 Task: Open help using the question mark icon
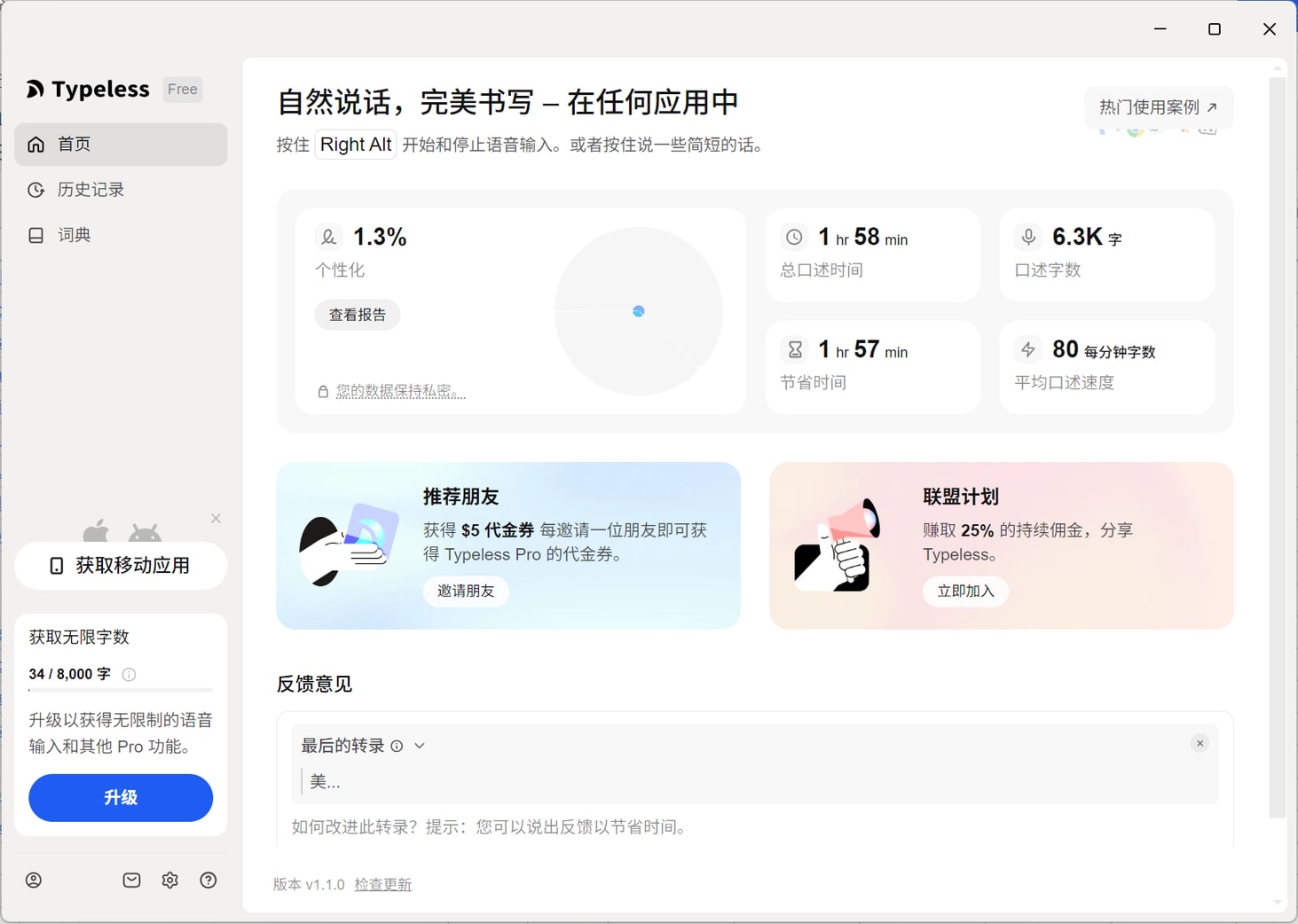point(208,880)
